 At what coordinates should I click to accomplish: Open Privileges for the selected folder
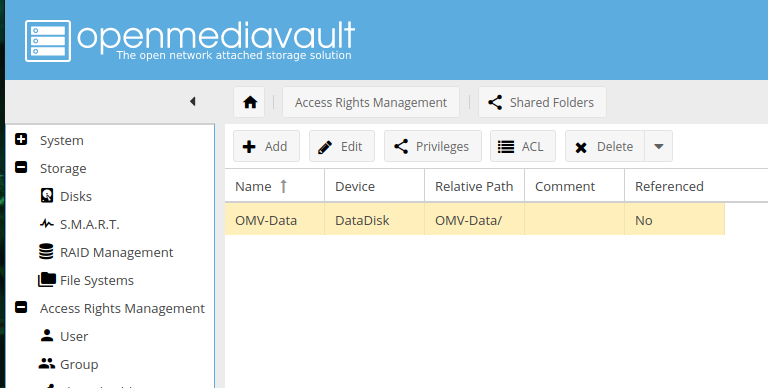[x=432, y=146]
